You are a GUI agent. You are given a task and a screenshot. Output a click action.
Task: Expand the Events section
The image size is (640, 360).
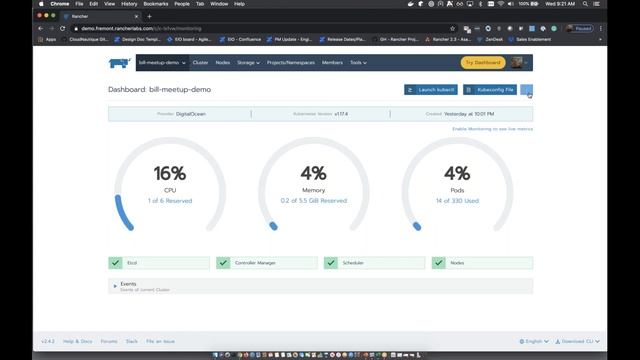click(x=320, y=286)
